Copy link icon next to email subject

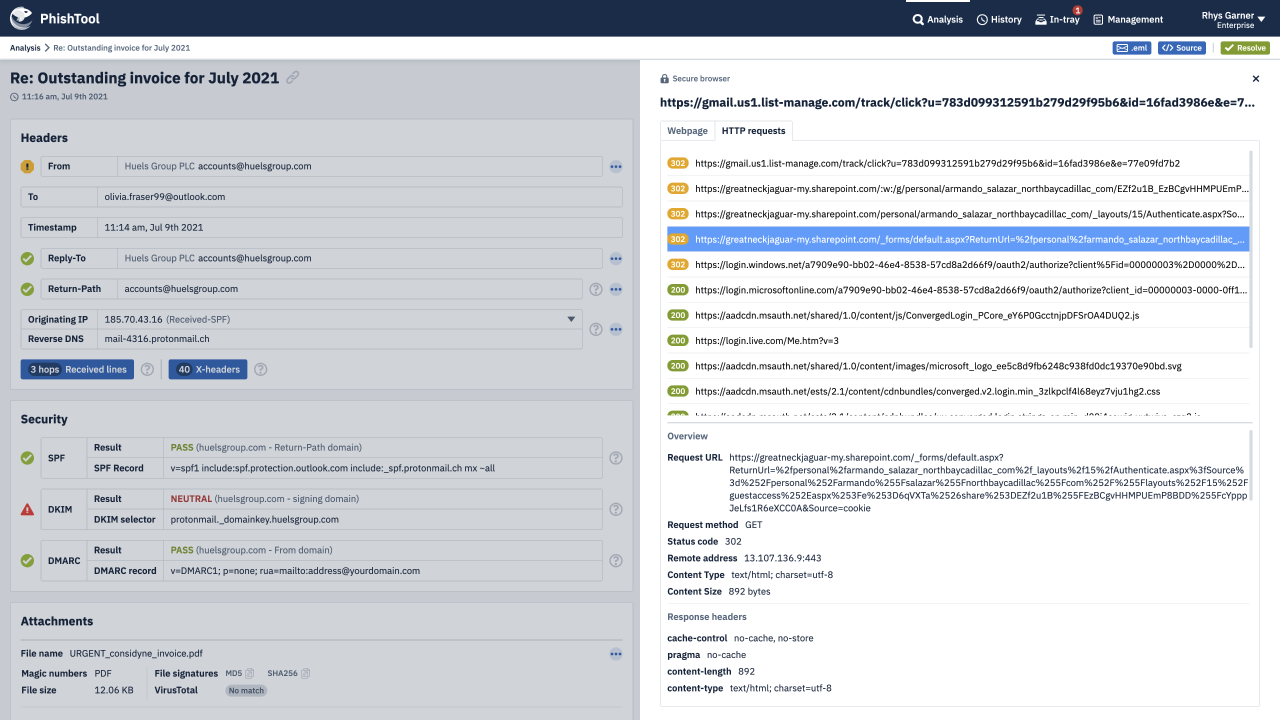(x=292, y=77)
